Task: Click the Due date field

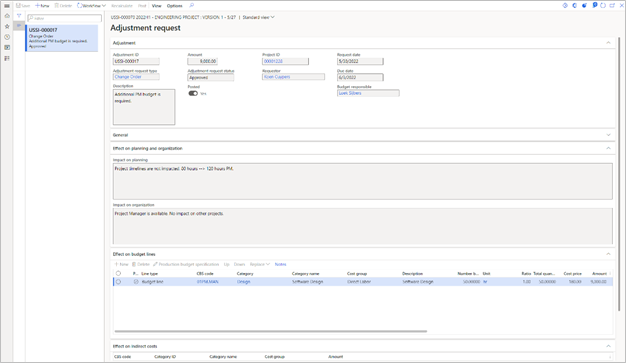Action: (x=360, y=77)
